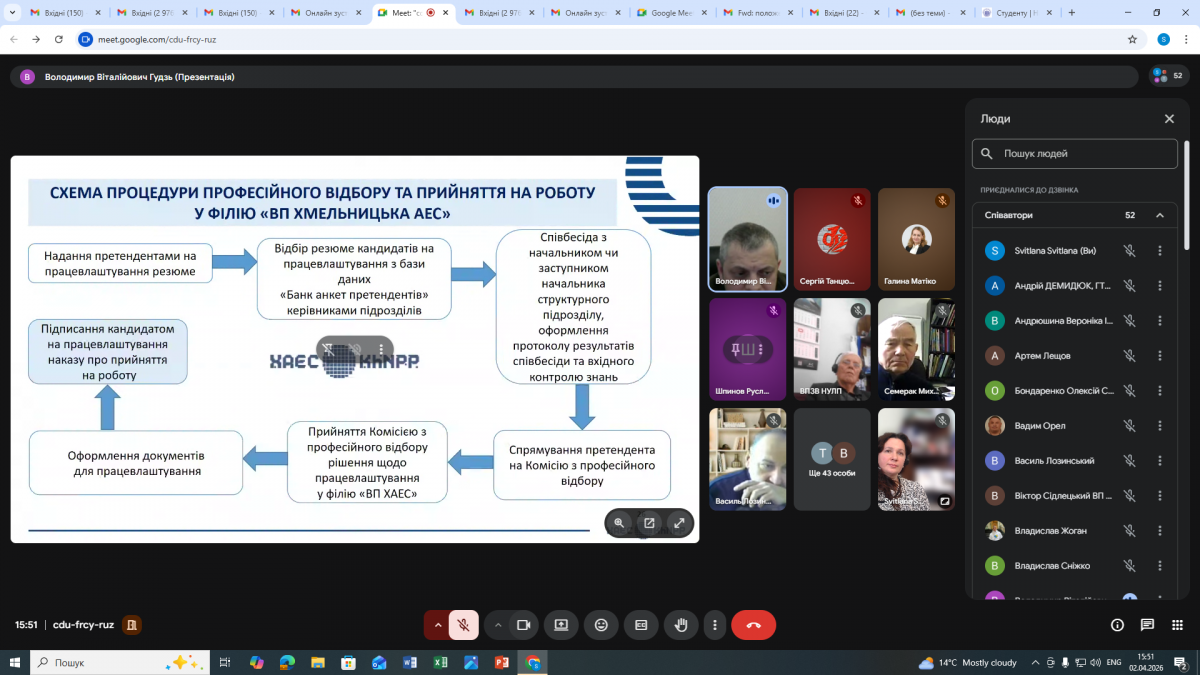The height and width of the screenshot is (675, 1200).
Task: Open presentation in new window icon
Action: pyautogui.click(x=649, y=523)
